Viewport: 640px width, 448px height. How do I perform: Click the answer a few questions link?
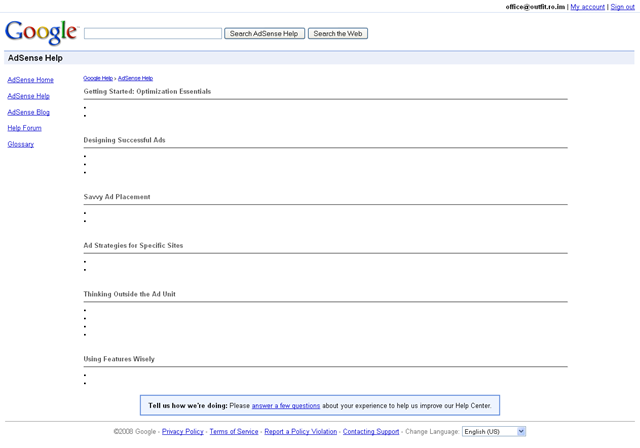[x=286, y=406]
